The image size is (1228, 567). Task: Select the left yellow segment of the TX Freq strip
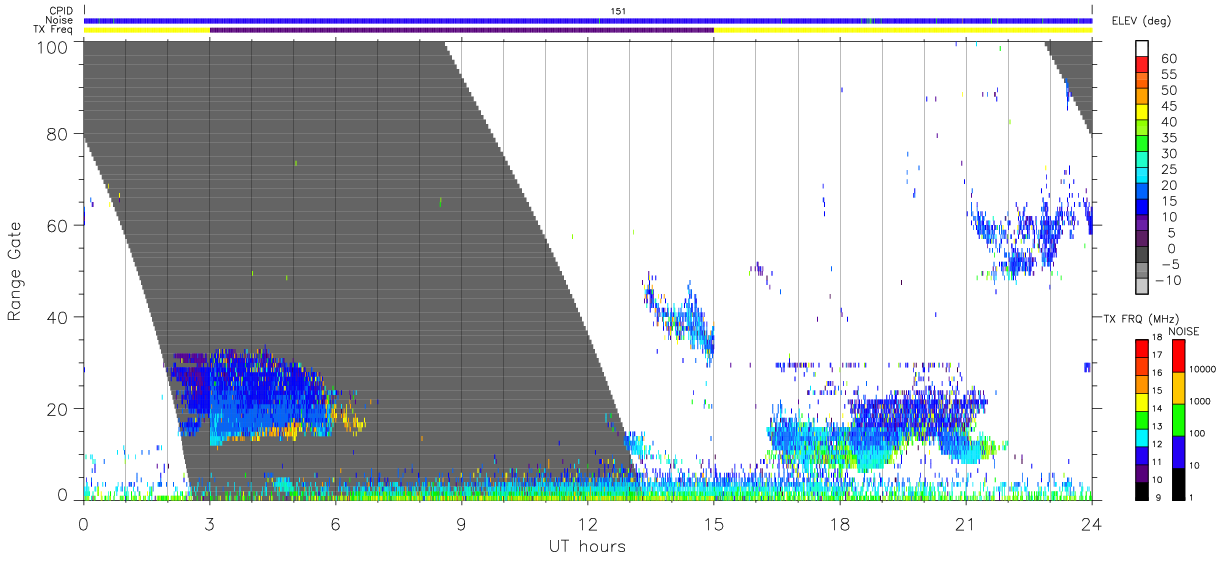147,30
